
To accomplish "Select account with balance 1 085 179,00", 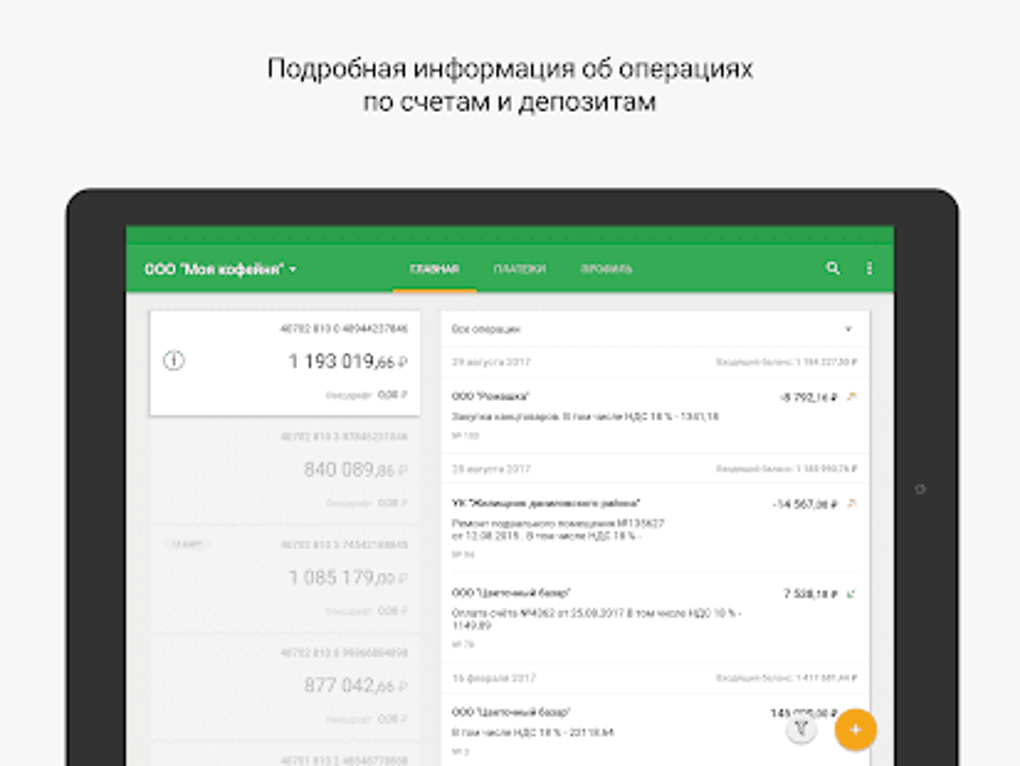I will tap(285, 578).
